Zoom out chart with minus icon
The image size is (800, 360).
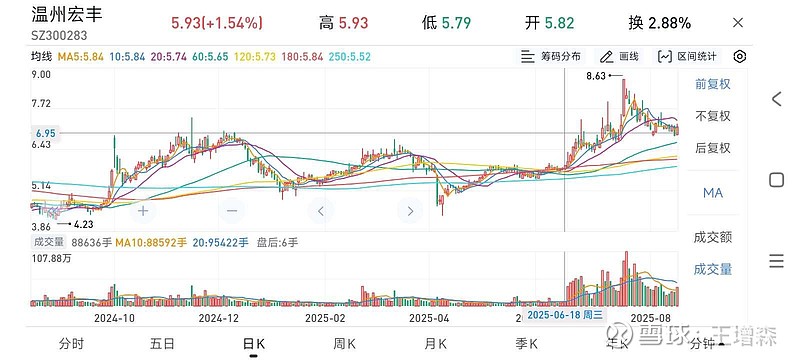tap(232, 211)
